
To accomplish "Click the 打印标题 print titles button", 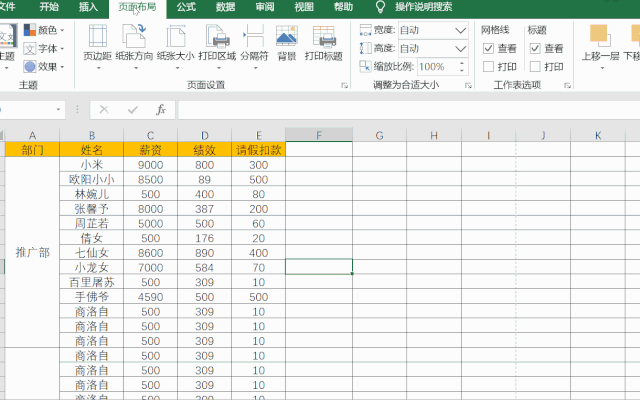I will coord(324,43).
